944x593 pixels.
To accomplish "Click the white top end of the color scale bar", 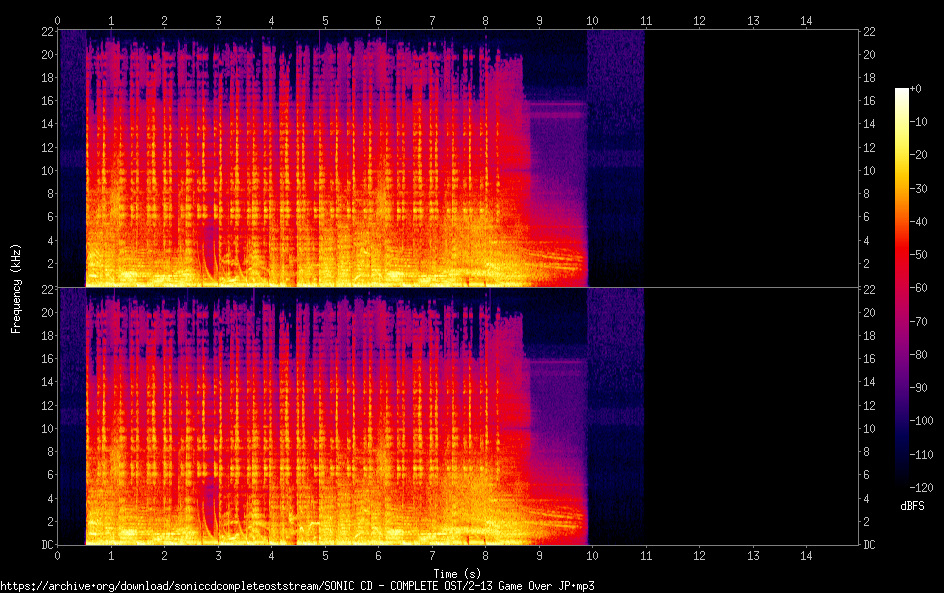I will point(902,92).
